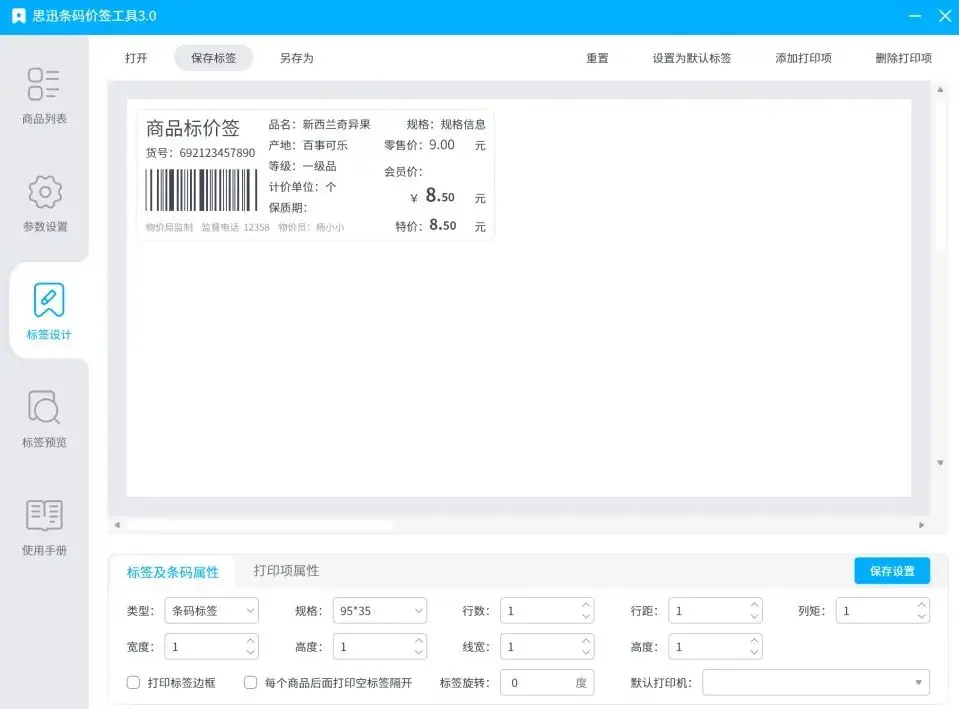Click the horizontal scrollbar thumb below the canvas

[x=259, y=525]
